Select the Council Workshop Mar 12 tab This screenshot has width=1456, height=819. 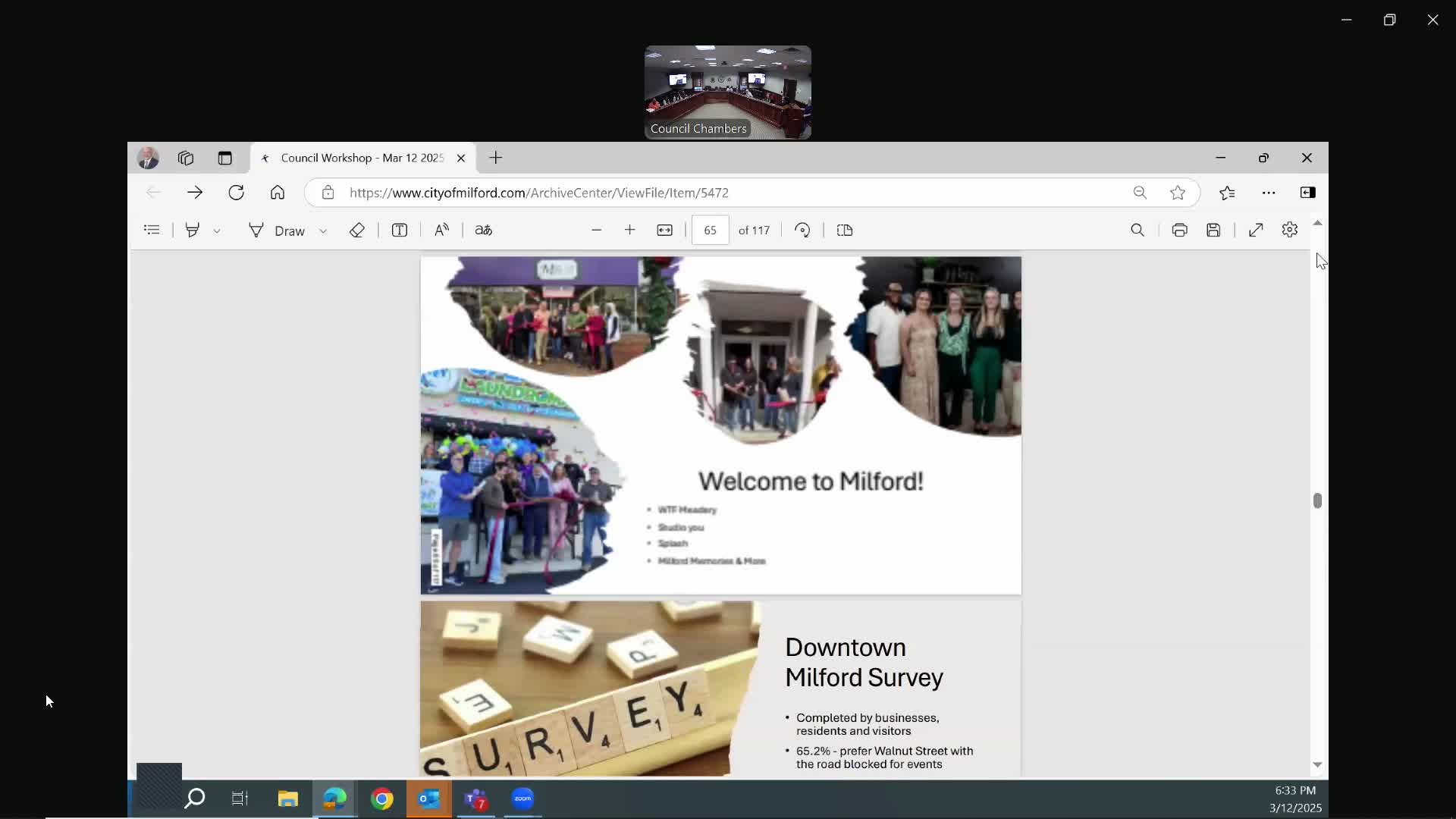tap(362, 158)
